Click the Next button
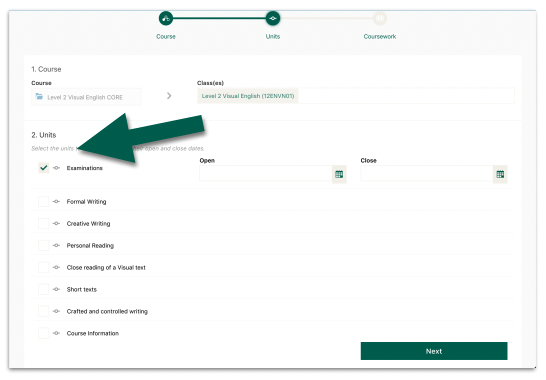Viewport: 546px width, 380px height. [x=434, y=351]
